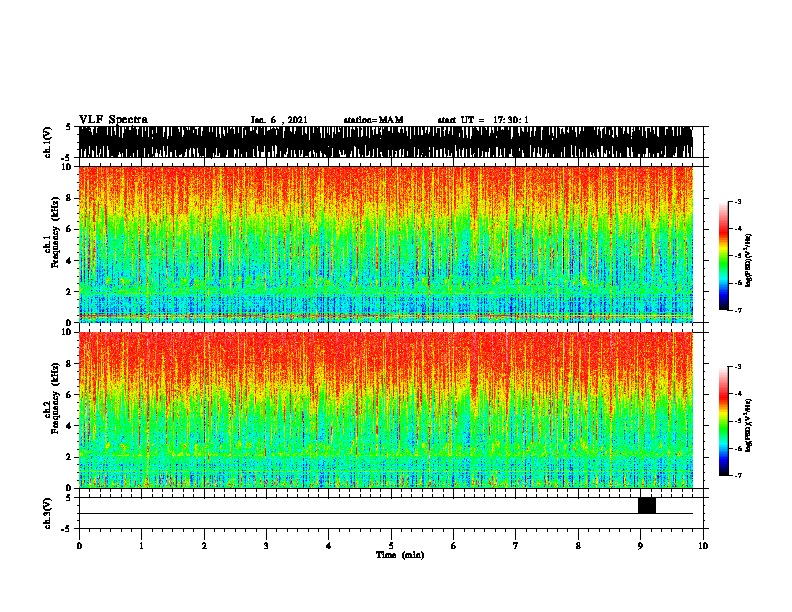The width and height of the screenshot is (792, 612).
Task: Click the "station=MAM" header label
Action: [373, 120]
